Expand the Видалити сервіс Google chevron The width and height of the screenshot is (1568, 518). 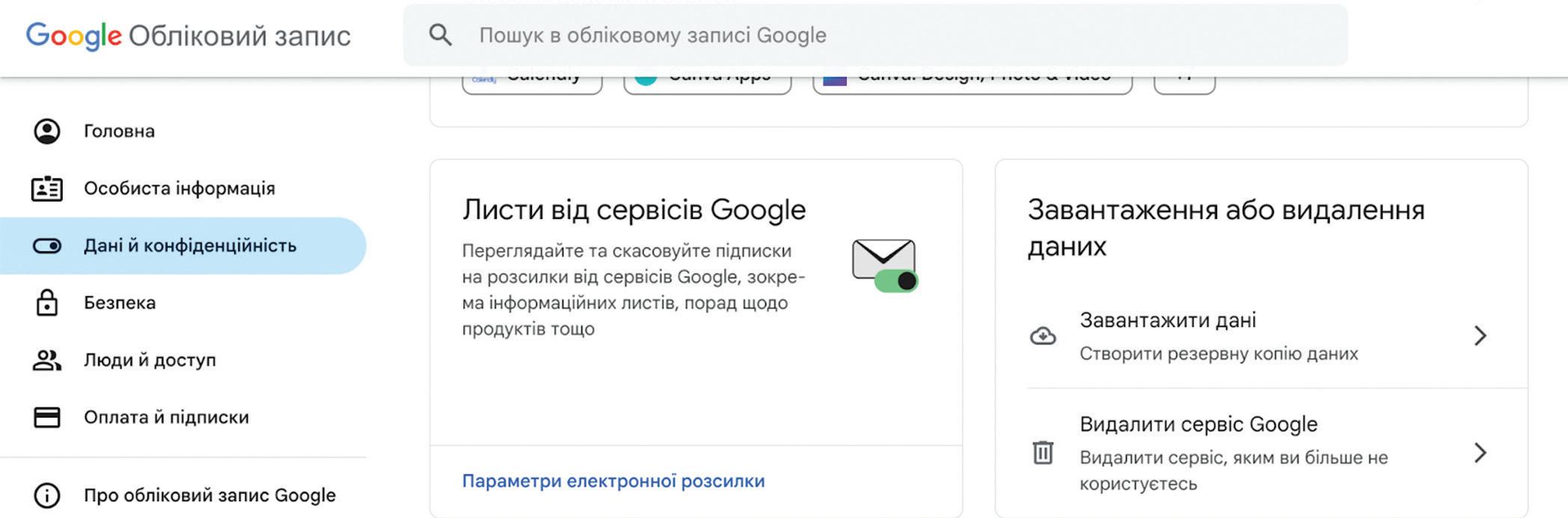[x=1480, y=453]
